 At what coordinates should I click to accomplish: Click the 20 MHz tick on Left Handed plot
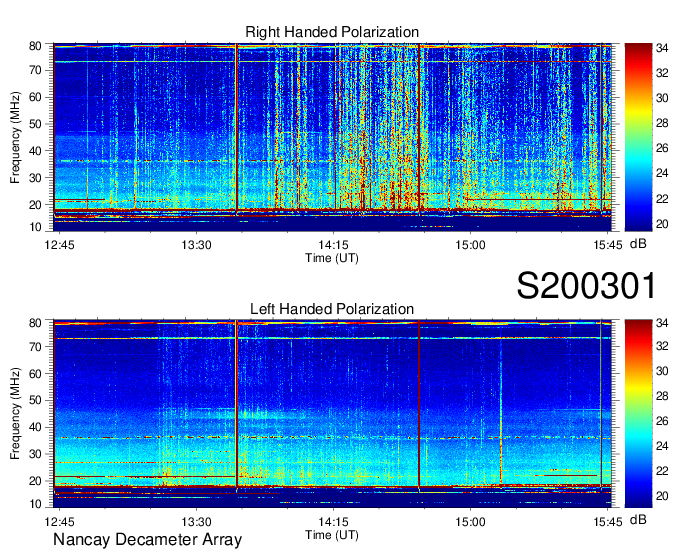[x=35, y=481]
